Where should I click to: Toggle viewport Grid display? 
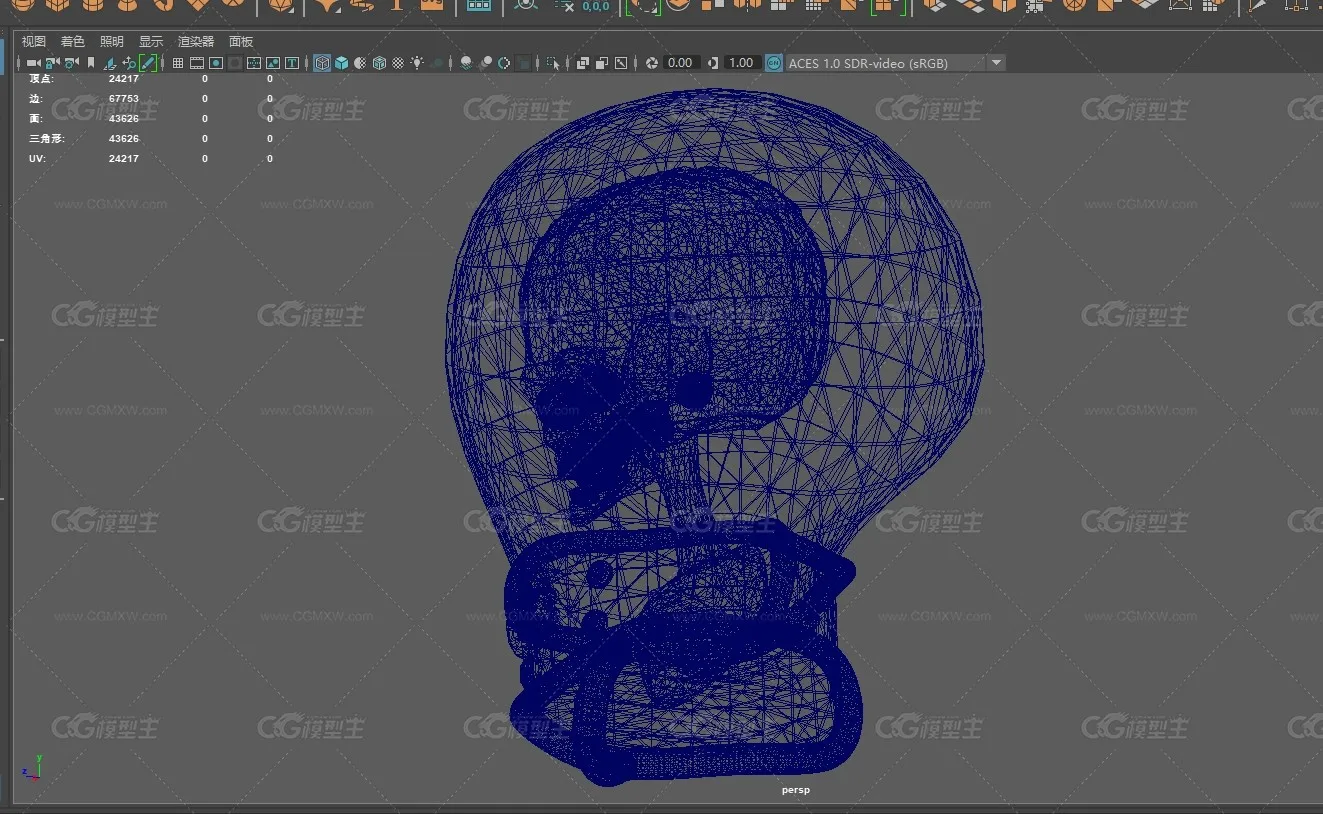178,63
